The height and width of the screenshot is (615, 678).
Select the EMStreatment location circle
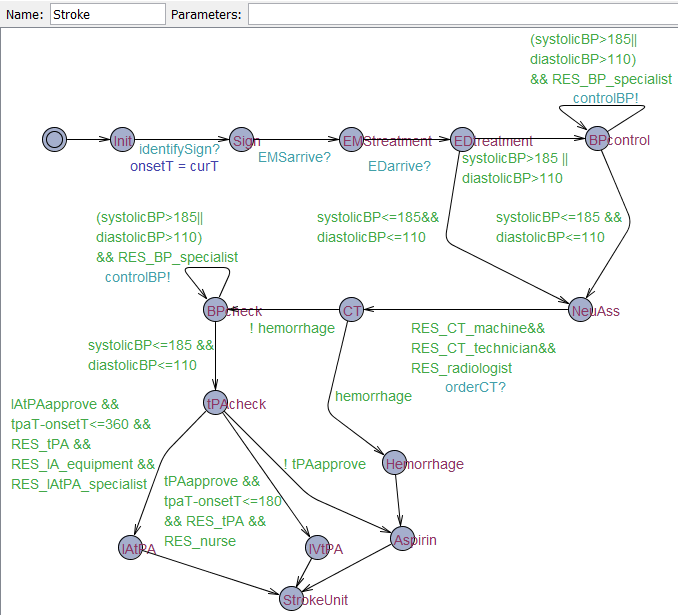pyautogui.click(x=351, y=140)
